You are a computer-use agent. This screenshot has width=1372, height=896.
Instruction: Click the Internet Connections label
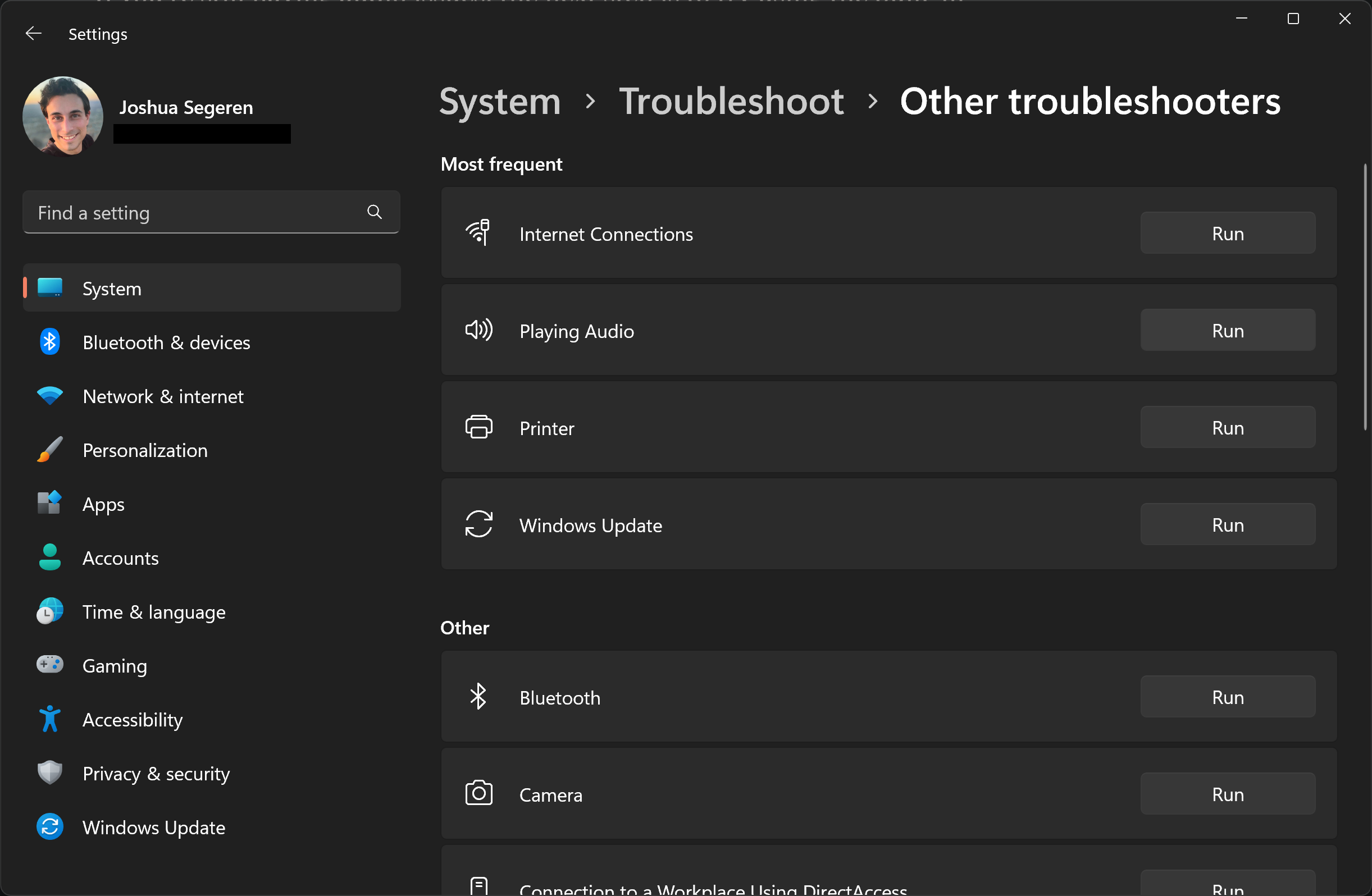click(606, 234)
